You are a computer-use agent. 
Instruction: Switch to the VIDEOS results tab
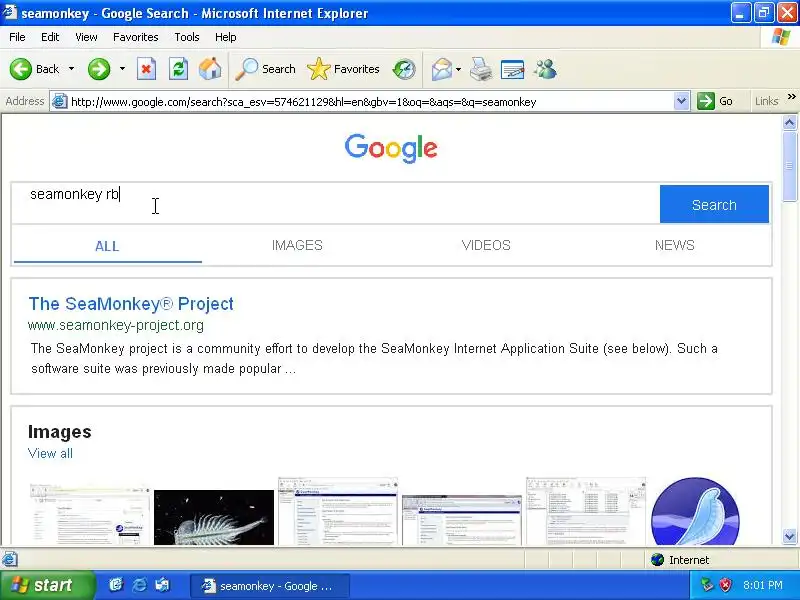(486, 245)
